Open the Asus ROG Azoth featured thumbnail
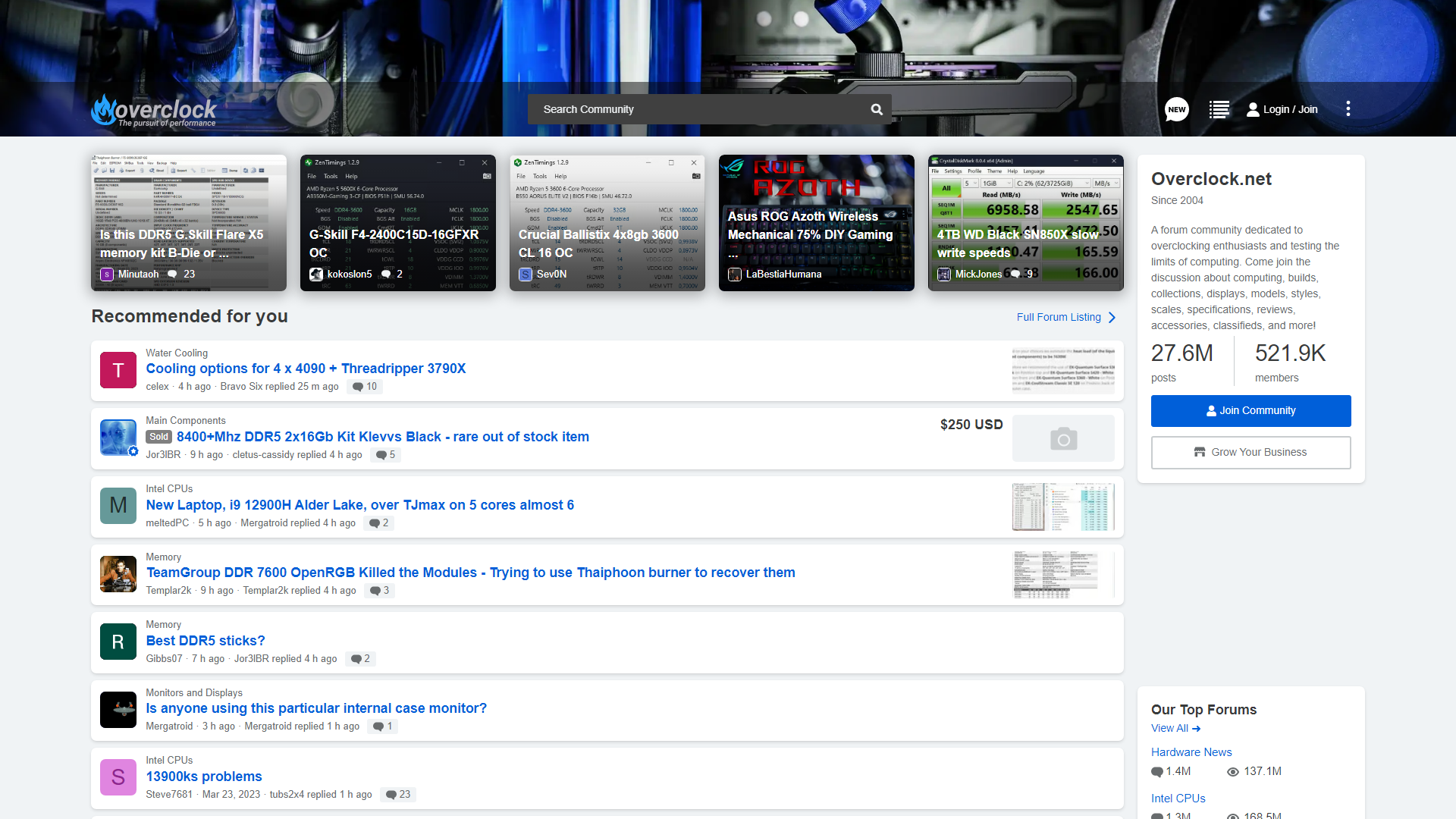 tap(816, 223)
